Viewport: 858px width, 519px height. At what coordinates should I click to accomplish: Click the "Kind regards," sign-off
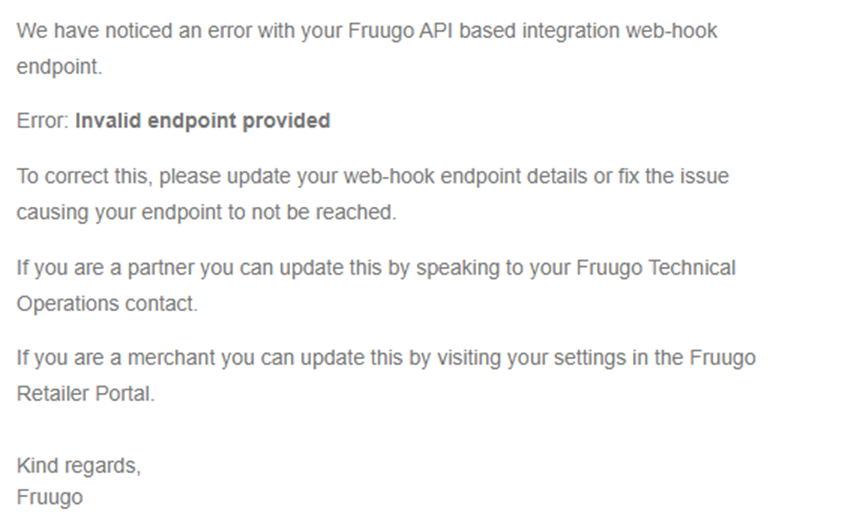coord(79,466)
